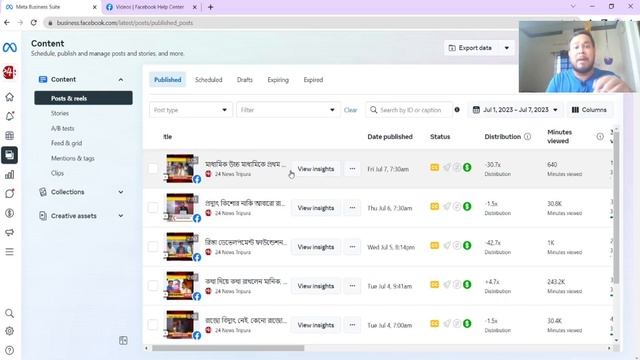Viewport: 640px width, 360px height.
Task: Switch to the Expiring tab
Action: [x=278, y=80]
